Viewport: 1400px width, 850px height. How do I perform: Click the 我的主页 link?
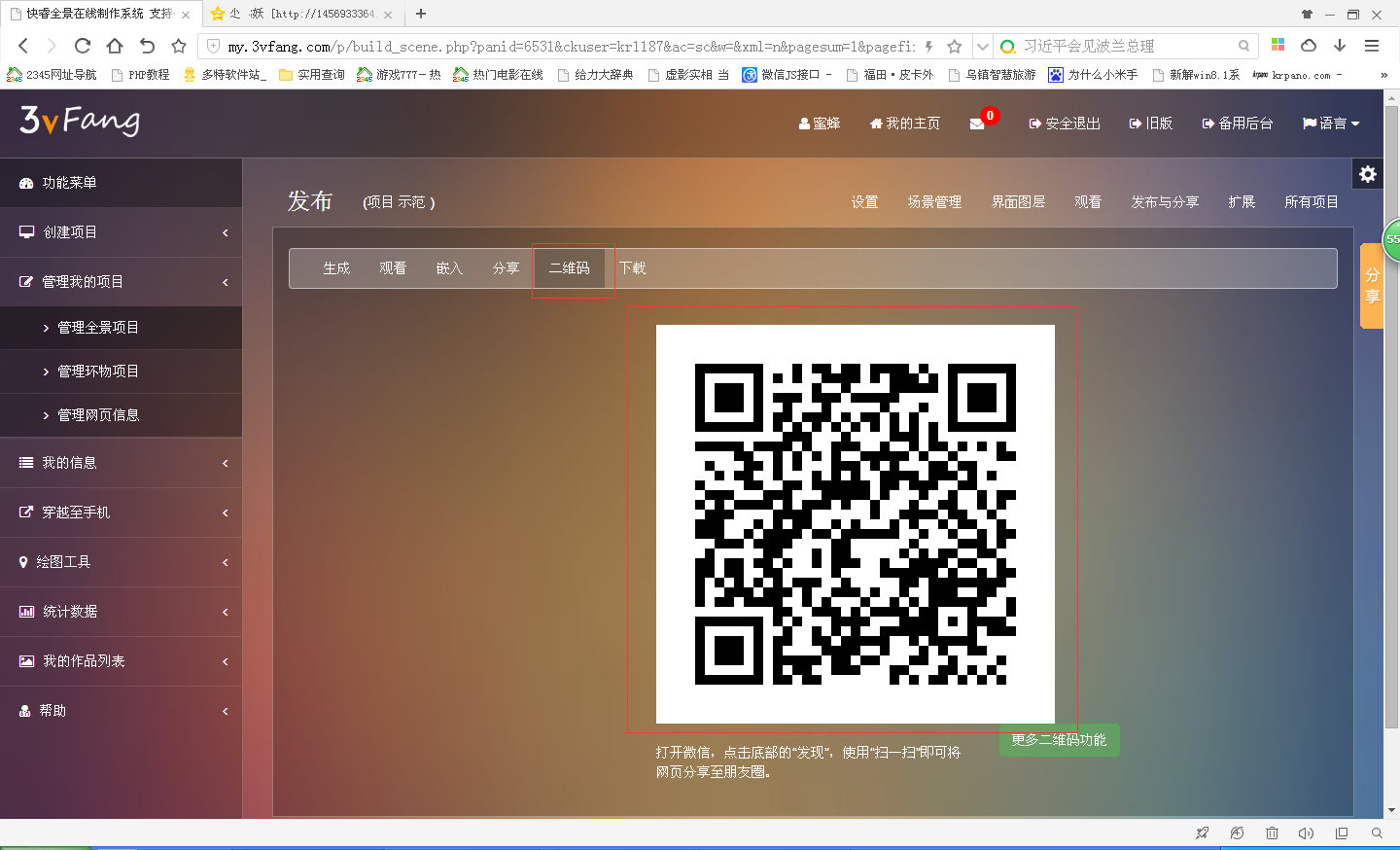905,124
